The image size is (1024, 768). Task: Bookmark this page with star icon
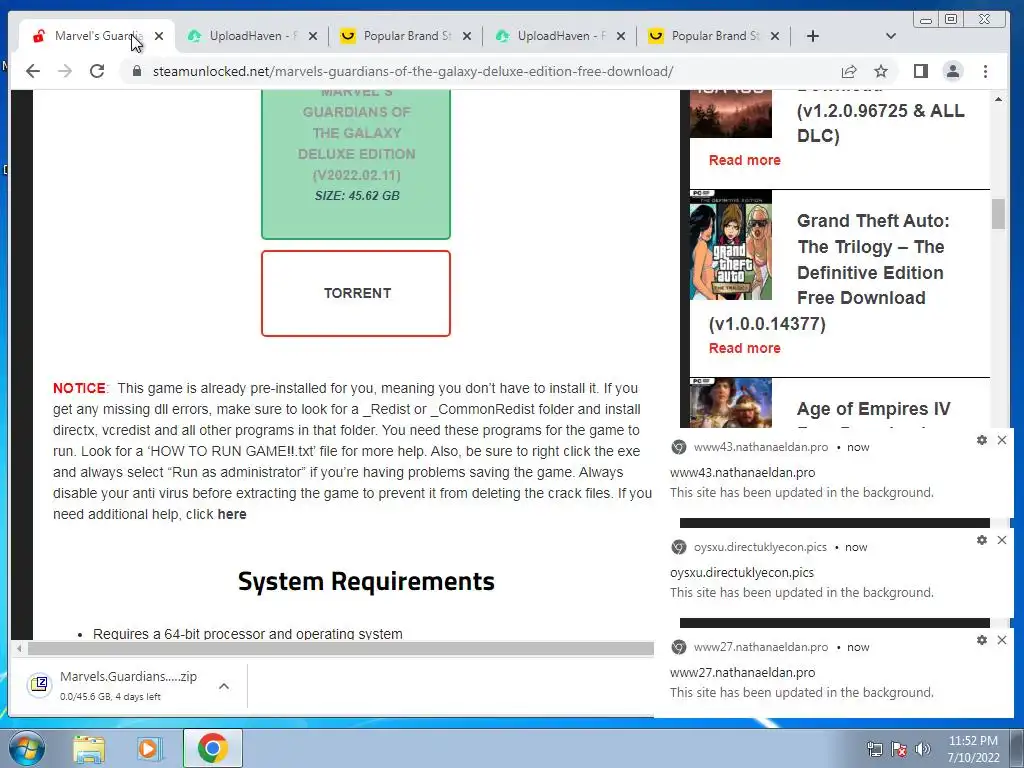click(881, 71)
